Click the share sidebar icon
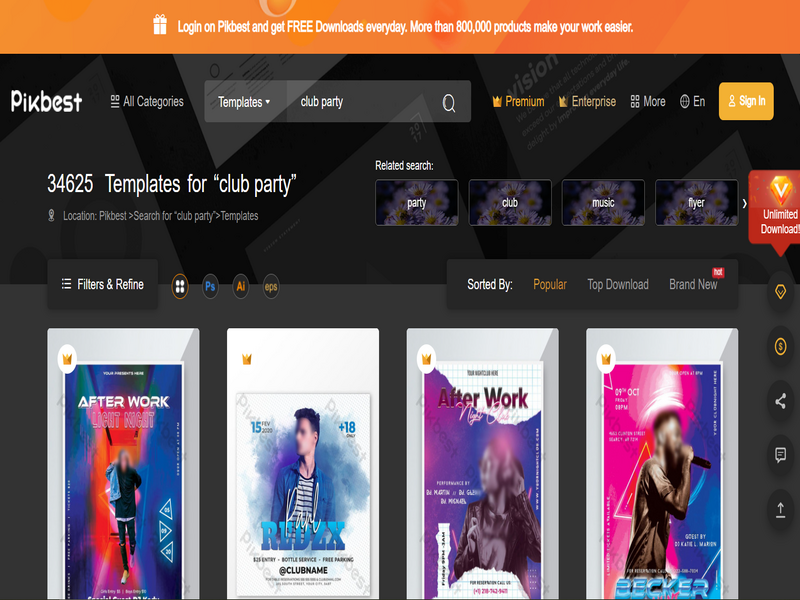The height and width of the screenshot is (600, 800). pos(780,401)
